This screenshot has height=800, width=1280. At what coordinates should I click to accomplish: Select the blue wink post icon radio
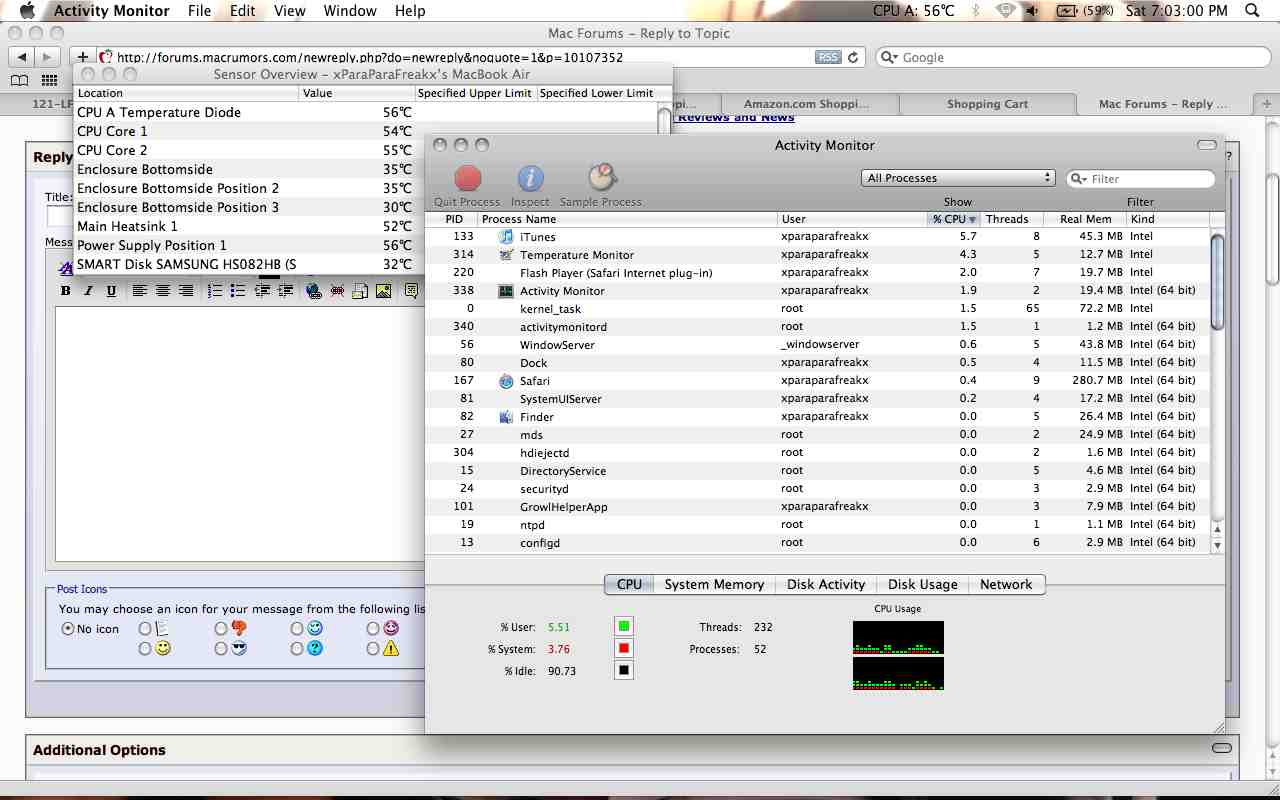tap(297, 629)
